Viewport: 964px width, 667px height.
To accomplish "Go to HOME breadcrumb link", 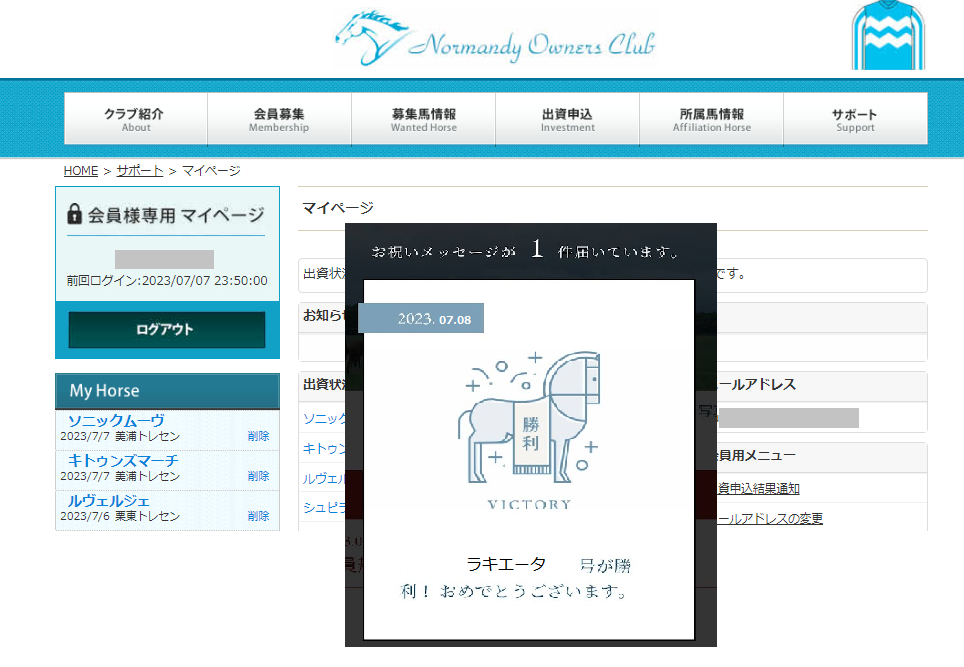I will coord(81,171).
